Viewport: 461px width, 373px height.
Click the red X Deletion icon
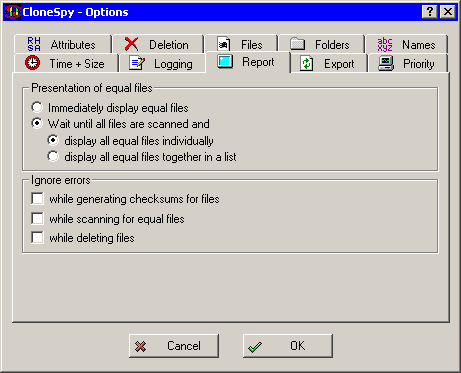tap(131, 44)
